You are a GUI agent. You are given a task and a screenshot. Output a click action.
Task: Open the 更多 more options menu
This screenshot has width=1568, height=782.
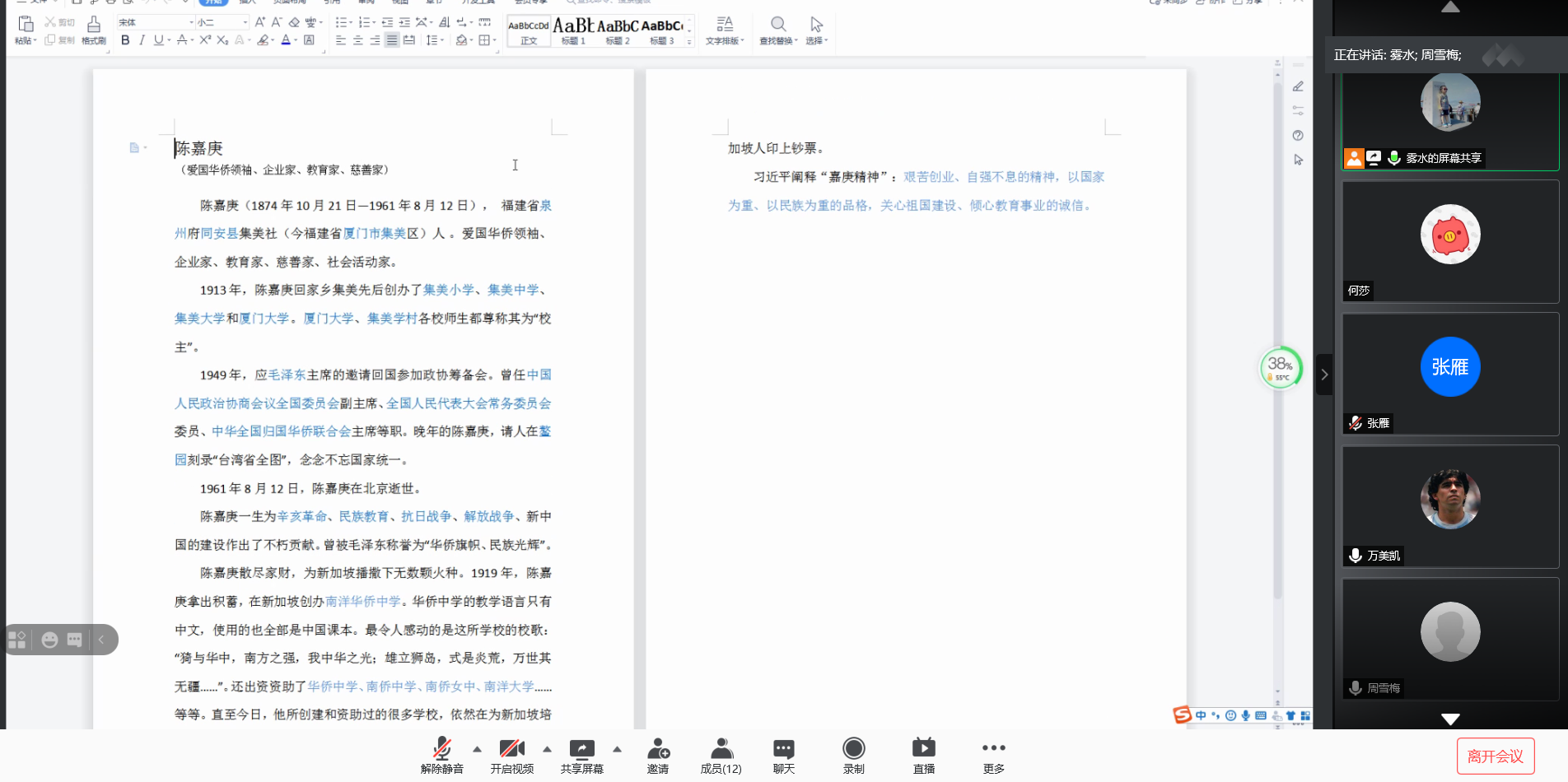pyautogui.click(x=993, y=755)
